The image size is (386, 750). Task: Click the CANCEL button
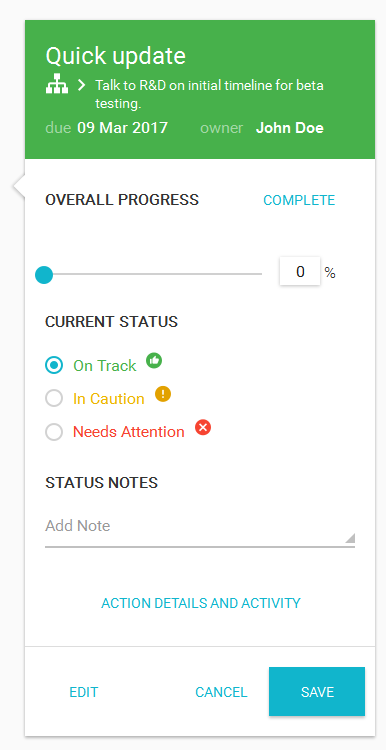(221, 692)
